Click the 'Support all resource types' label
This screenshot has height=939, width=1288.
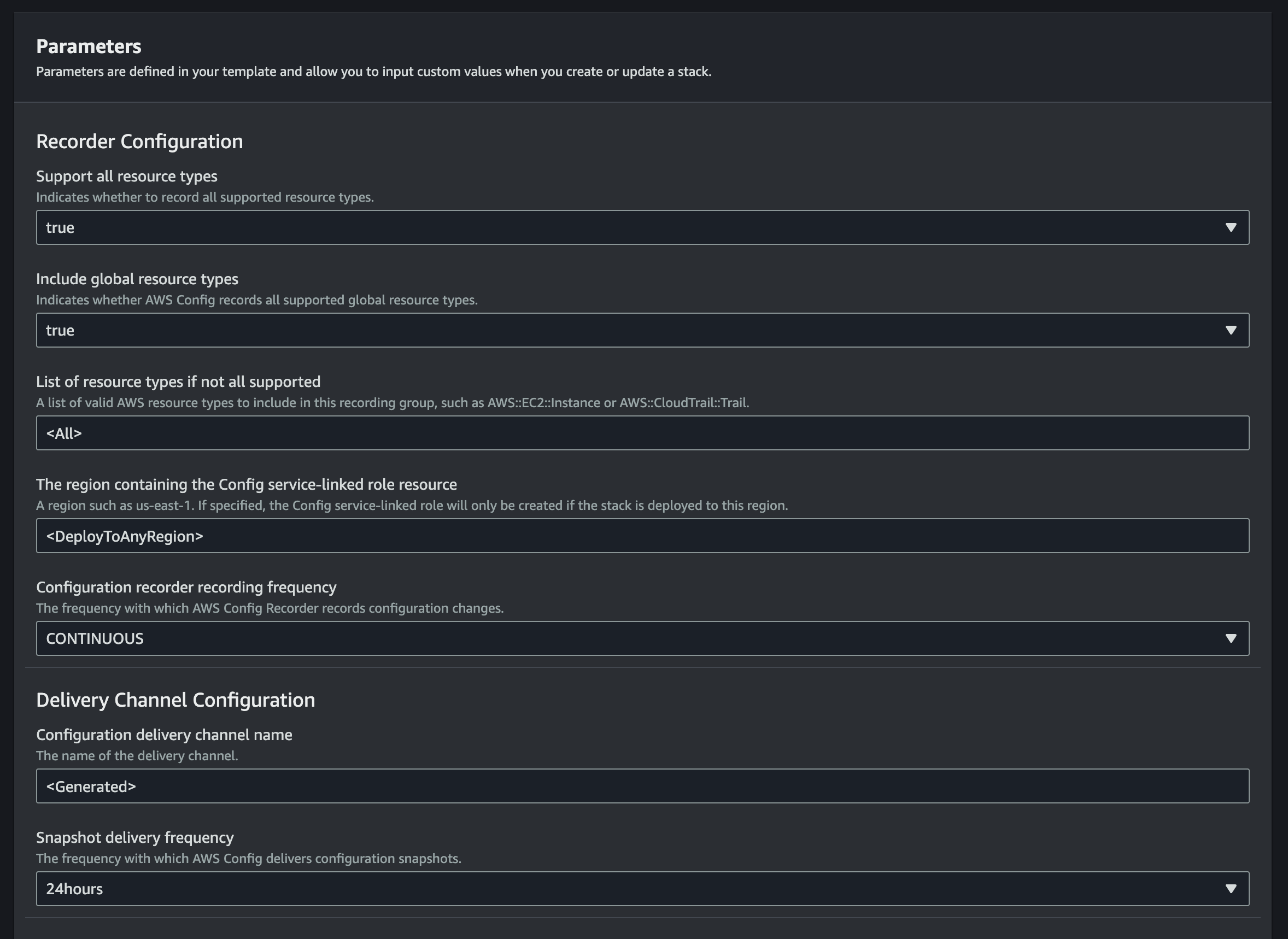tap(127, 176)
